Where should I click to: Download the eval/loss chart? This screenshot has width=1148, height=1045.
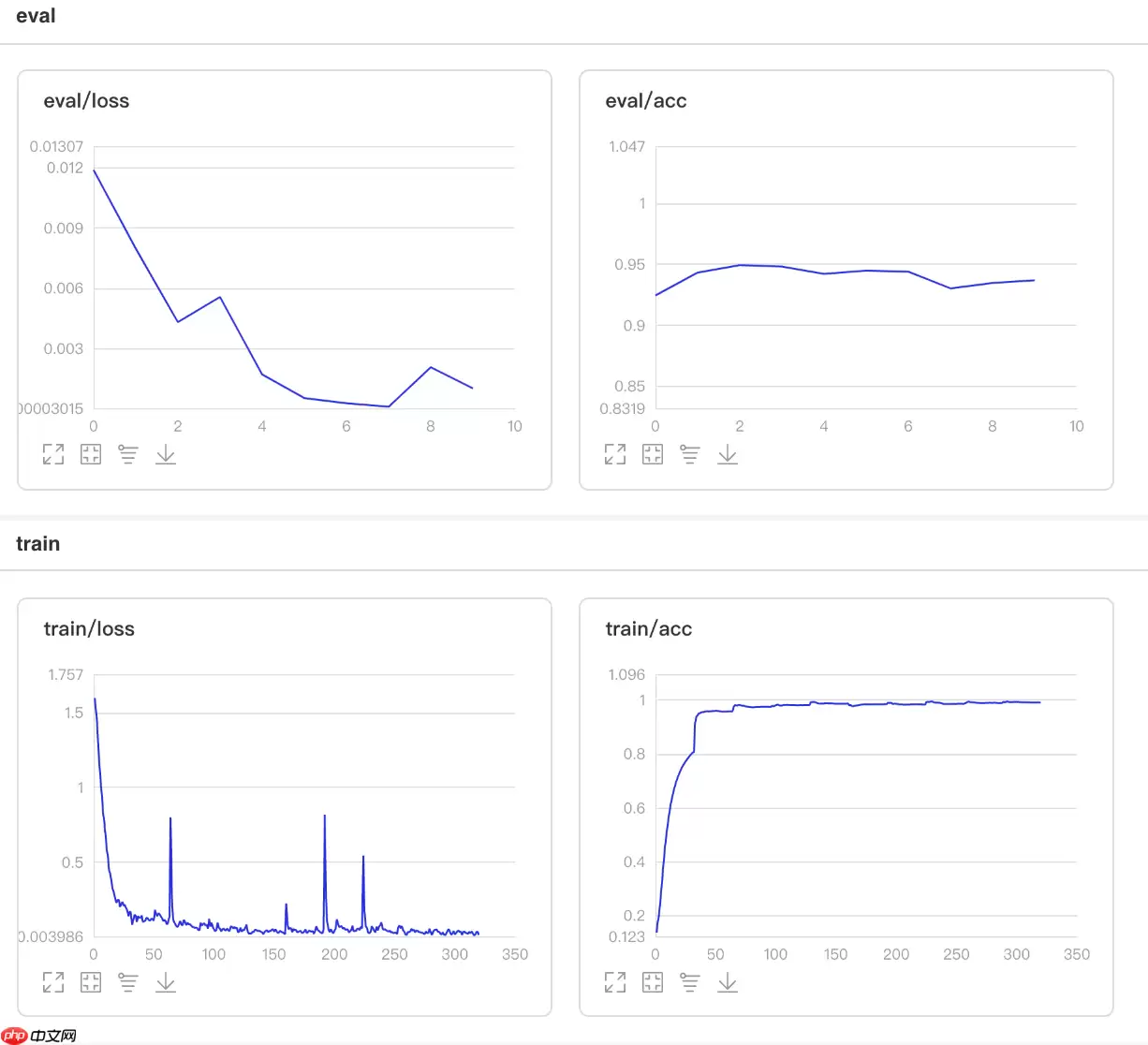(x=166, y=454)
